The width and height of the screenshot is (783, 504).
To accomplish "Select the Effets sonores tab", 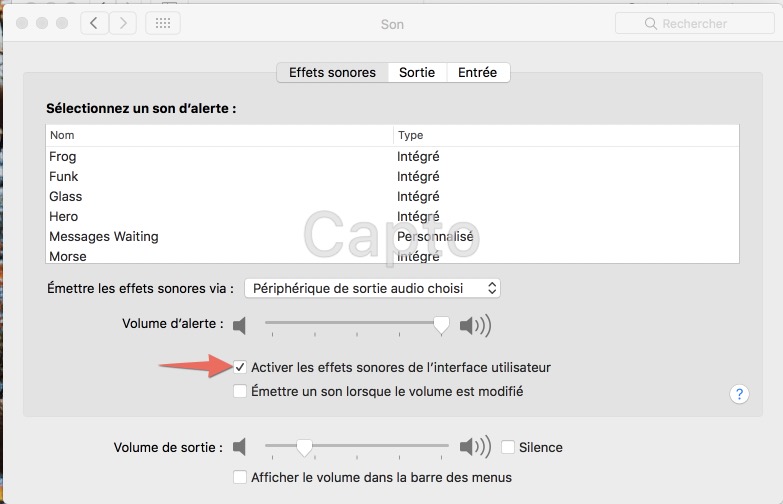I will [332, 72].
